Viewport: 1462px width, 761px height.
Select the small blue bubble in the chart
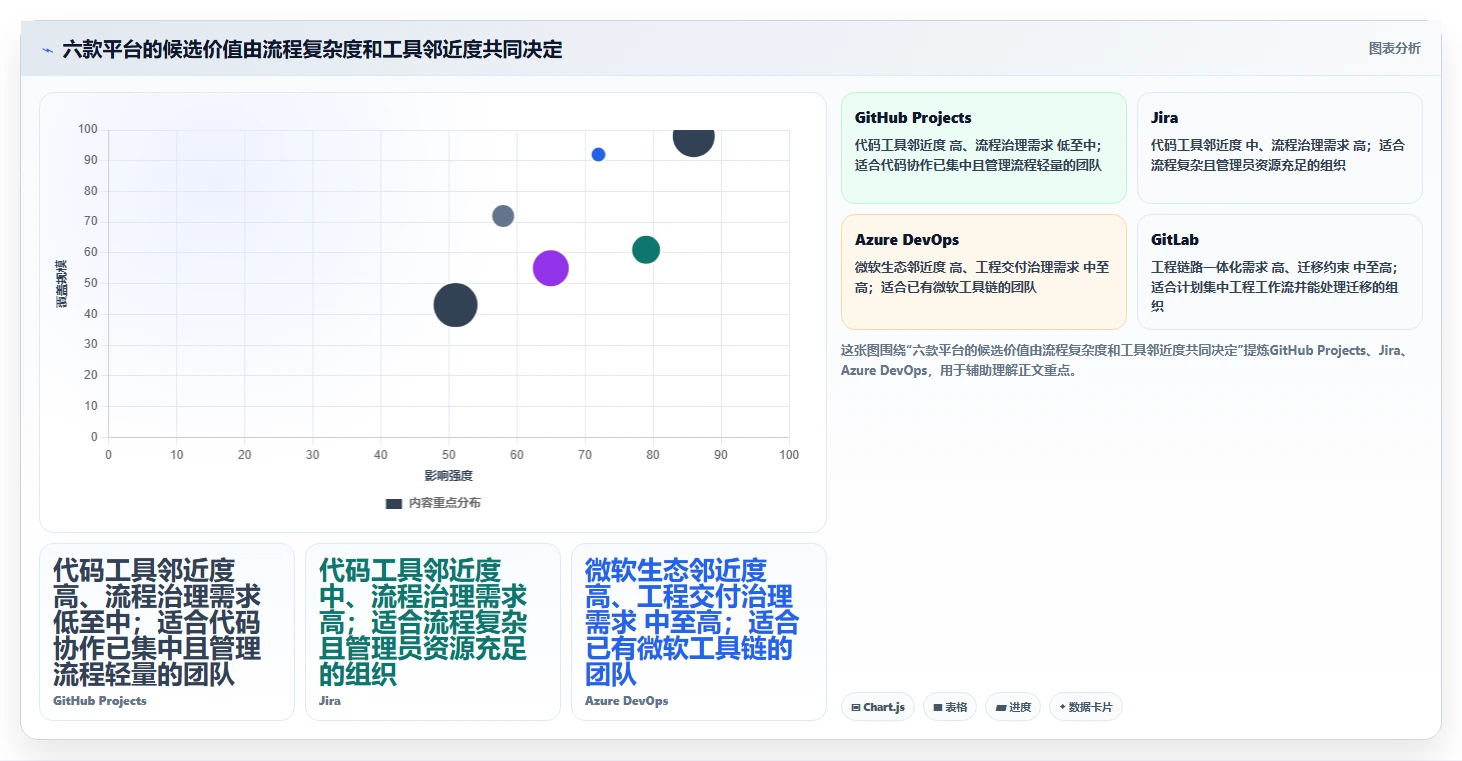(598, 155)
